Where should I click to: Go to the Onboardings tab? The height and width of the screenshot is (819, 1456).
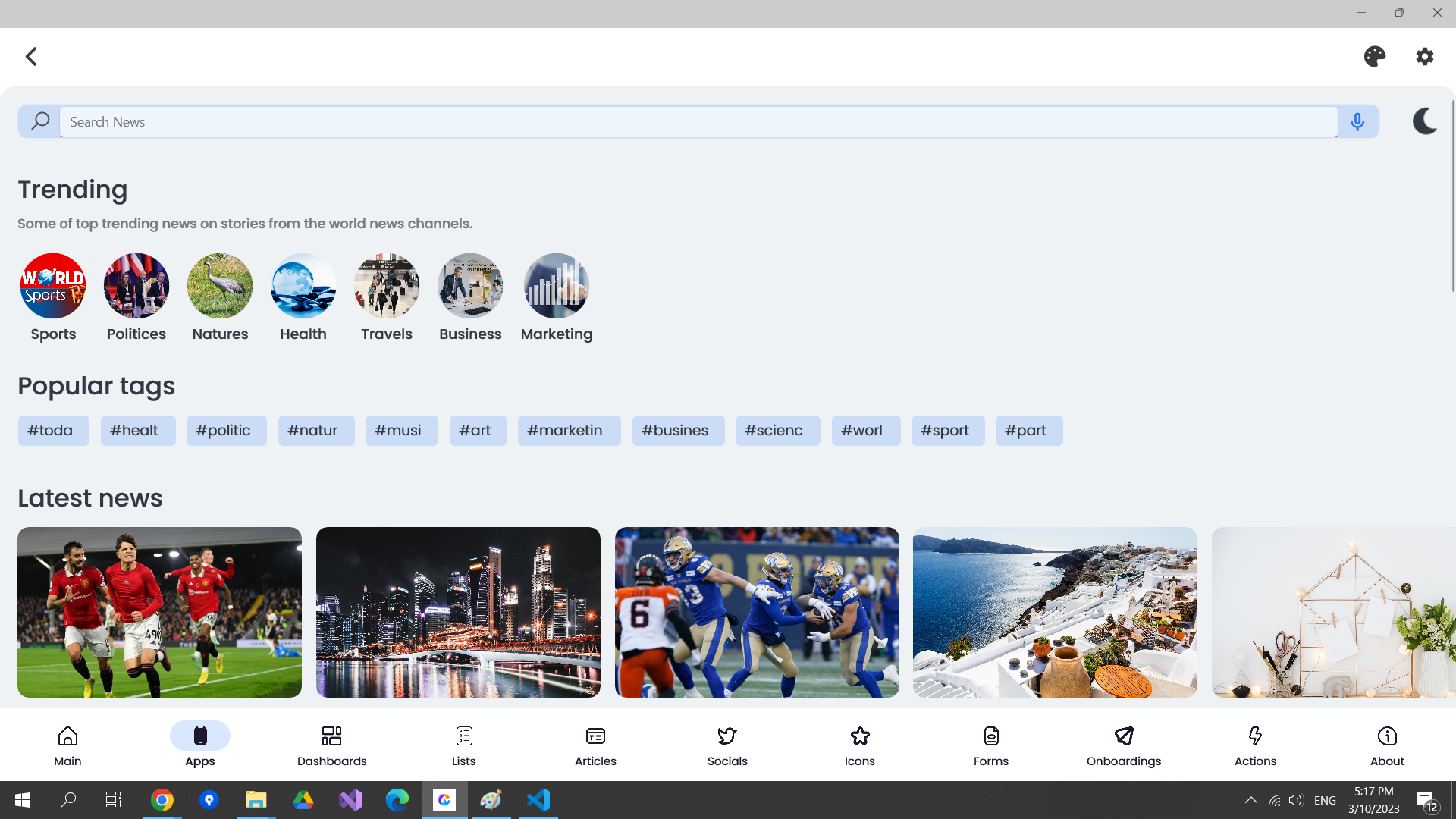[1123, 745]
